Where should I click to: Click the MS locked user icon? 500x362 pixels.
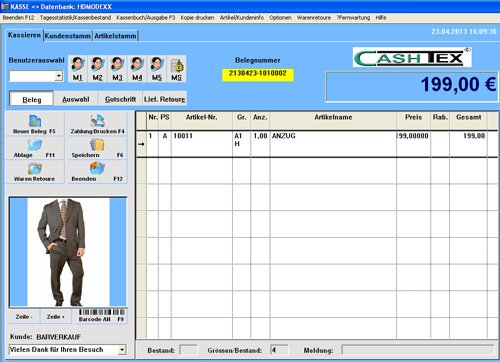click(x=177, y=69)
